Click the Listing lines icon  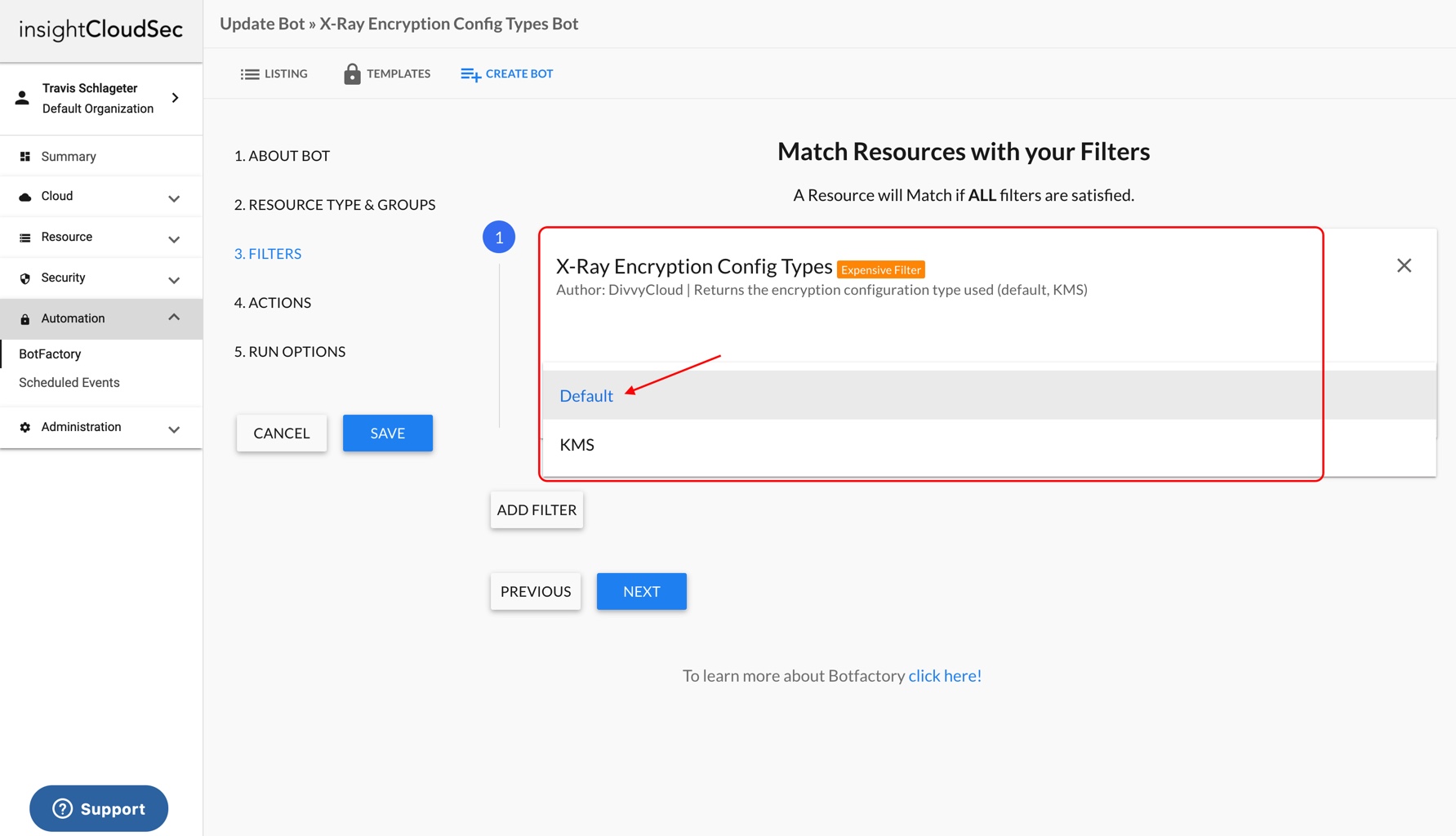pos(250,74)
